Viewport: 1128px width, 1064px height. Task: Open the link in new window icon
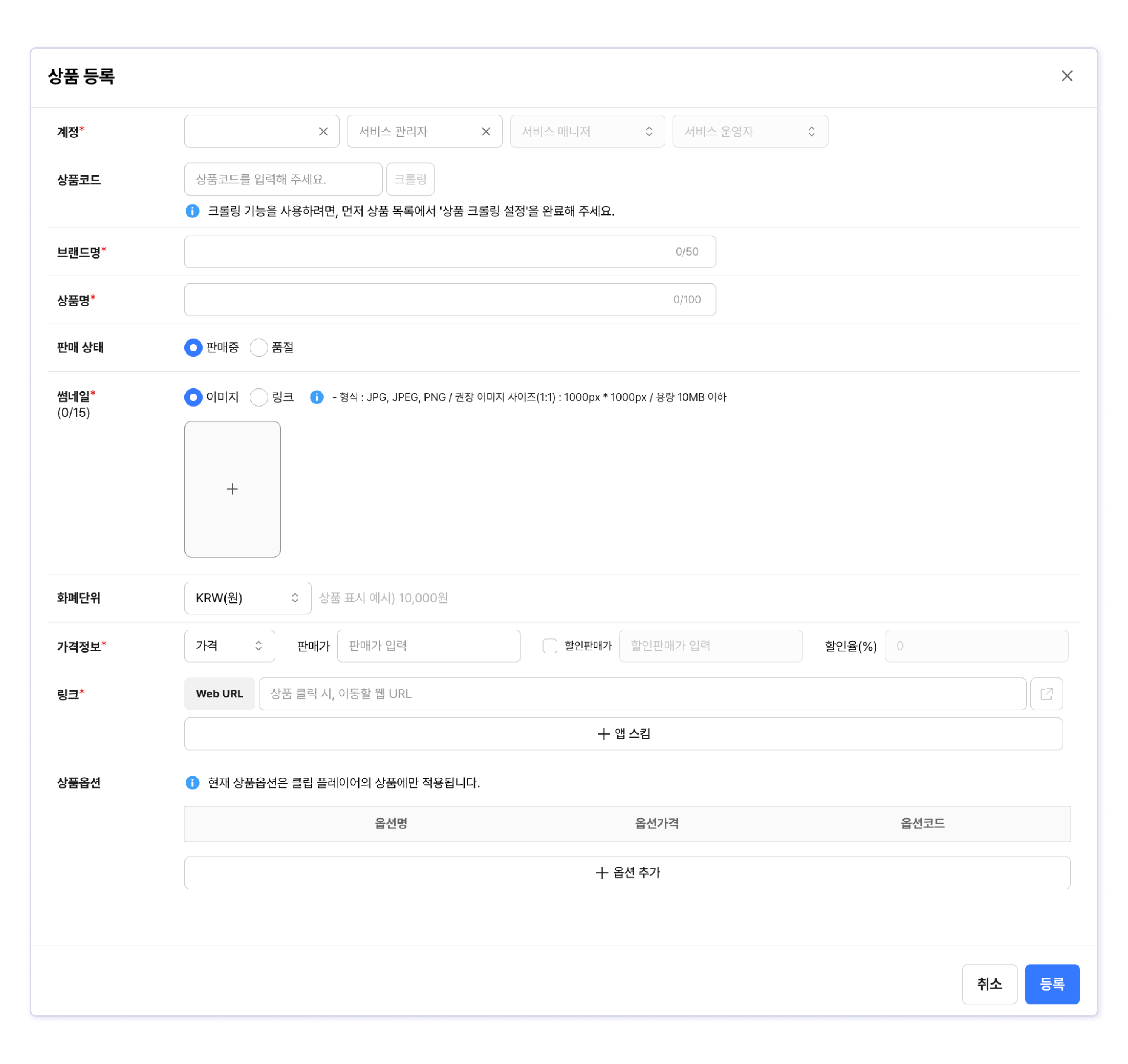click(x=1047, y=694)
